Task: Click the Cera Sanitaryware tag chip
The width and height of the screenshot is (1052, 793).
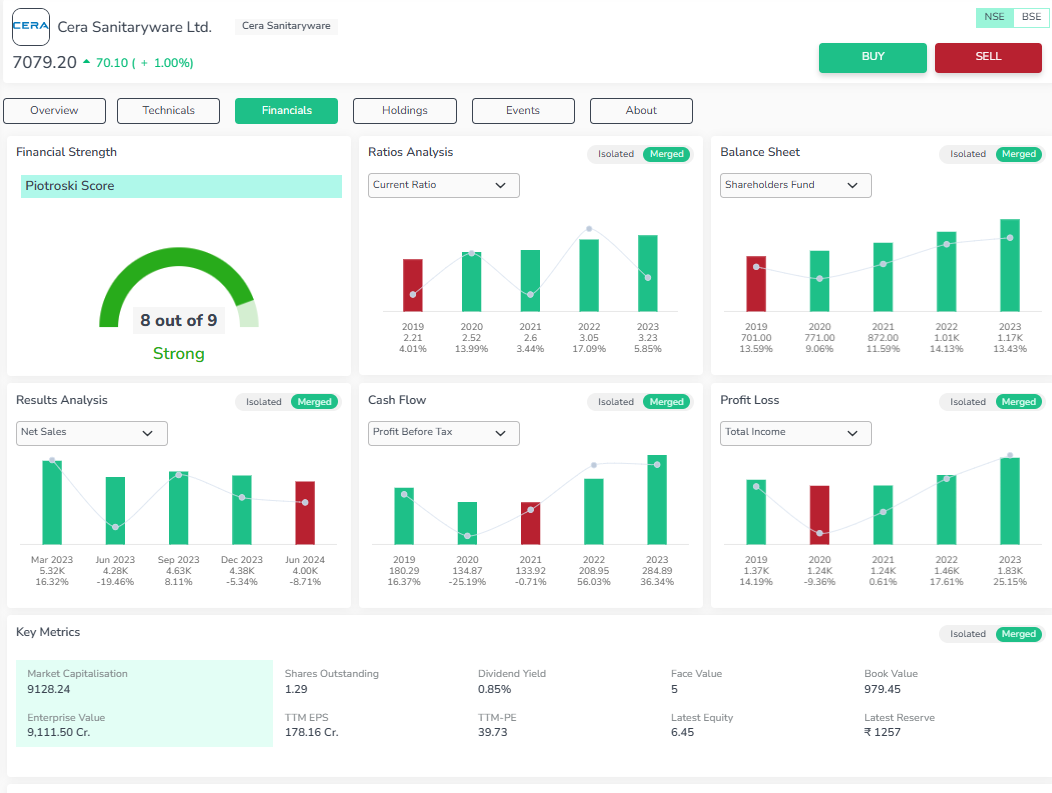Action: click(x=286, y=26)
